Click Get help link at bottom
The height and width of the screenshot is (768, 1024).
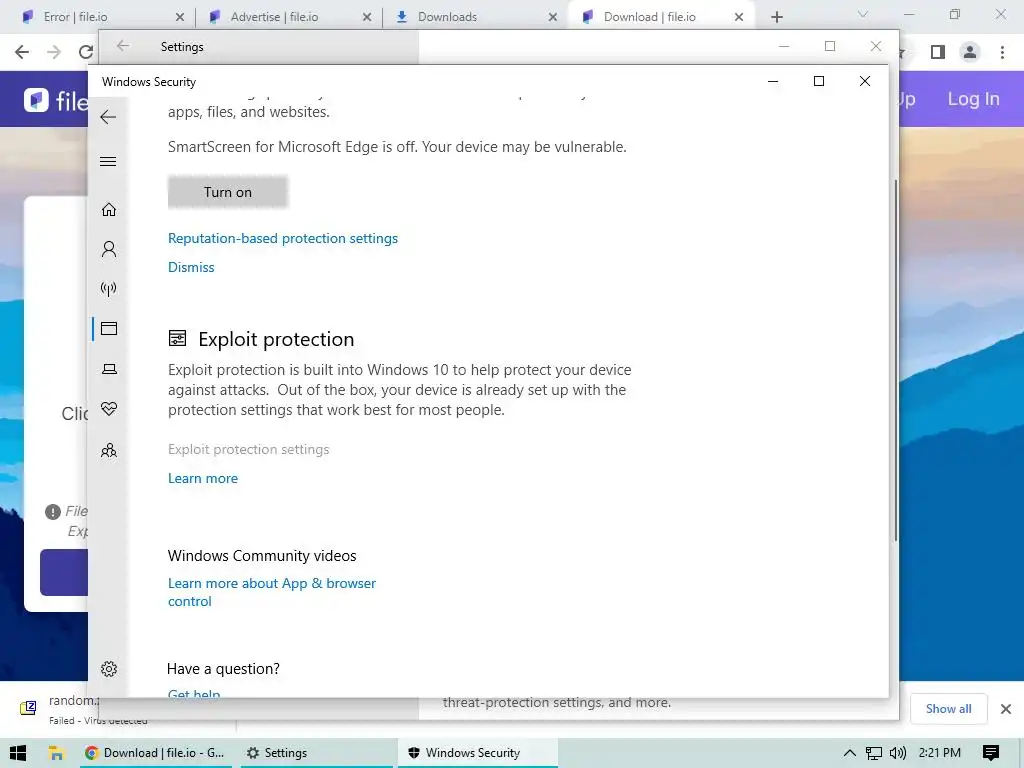point(193,693)
